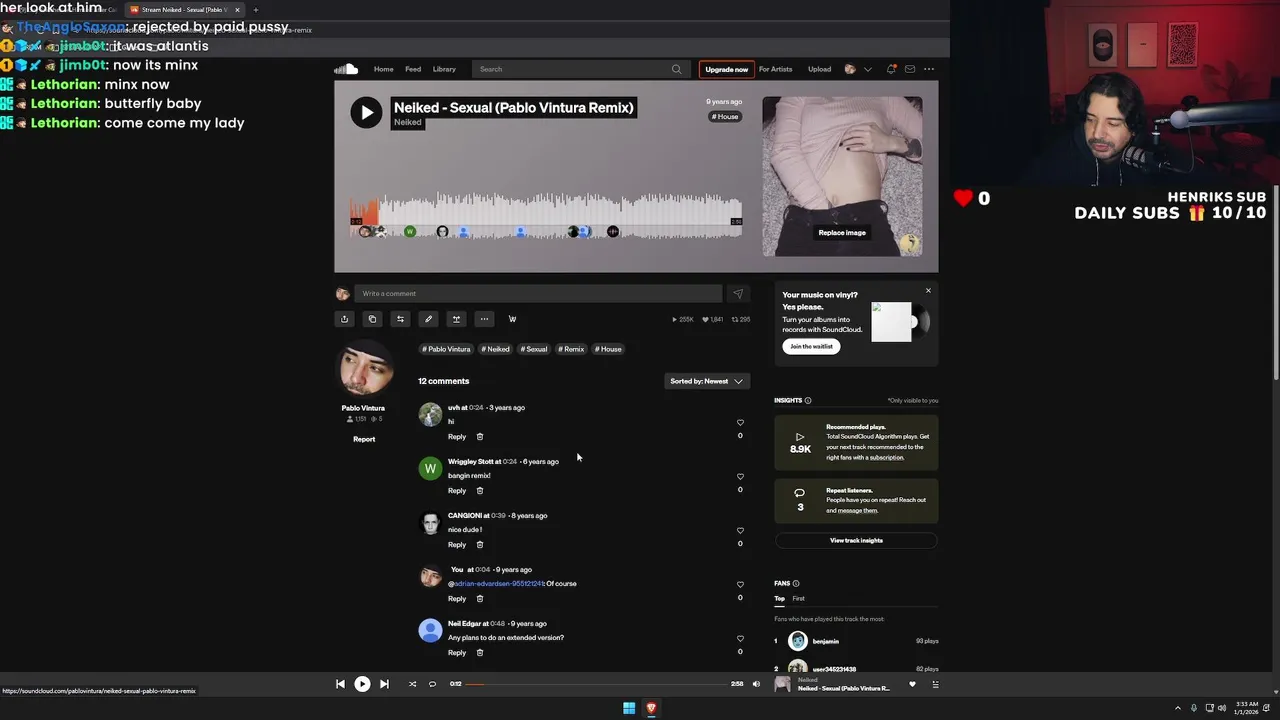
Task: Click the search magnifier icon
Action: pyautogui.click(x=676, y=69)
